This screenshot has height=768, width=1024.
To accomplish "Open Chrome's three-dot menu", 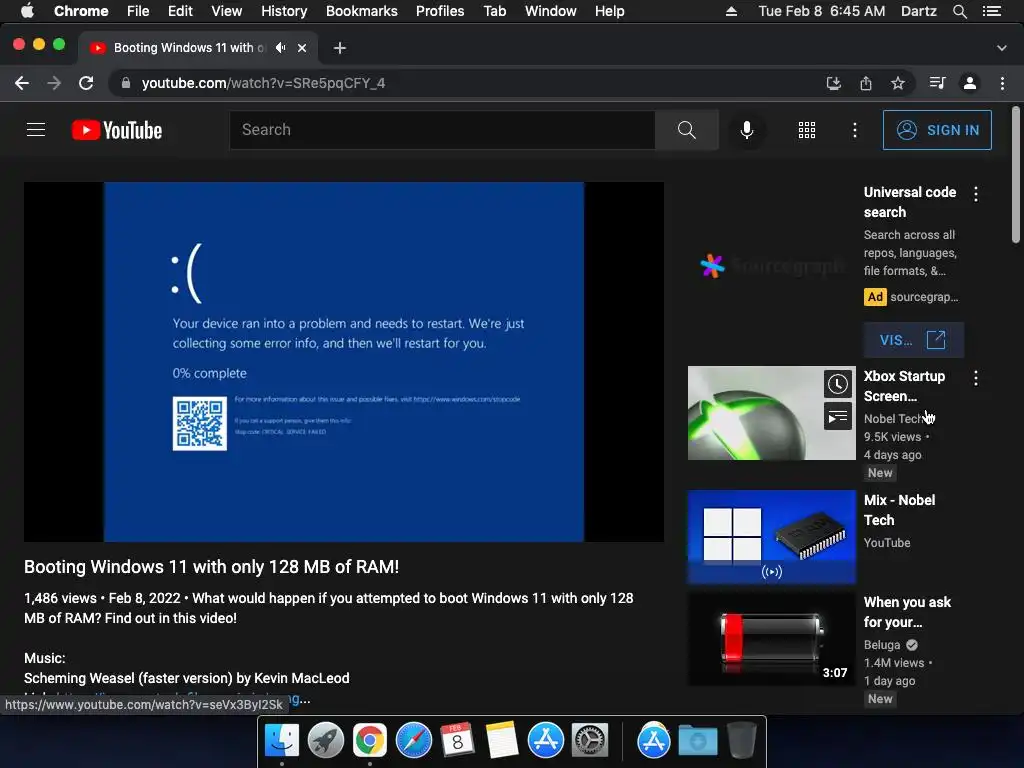I will point(1002,83).
